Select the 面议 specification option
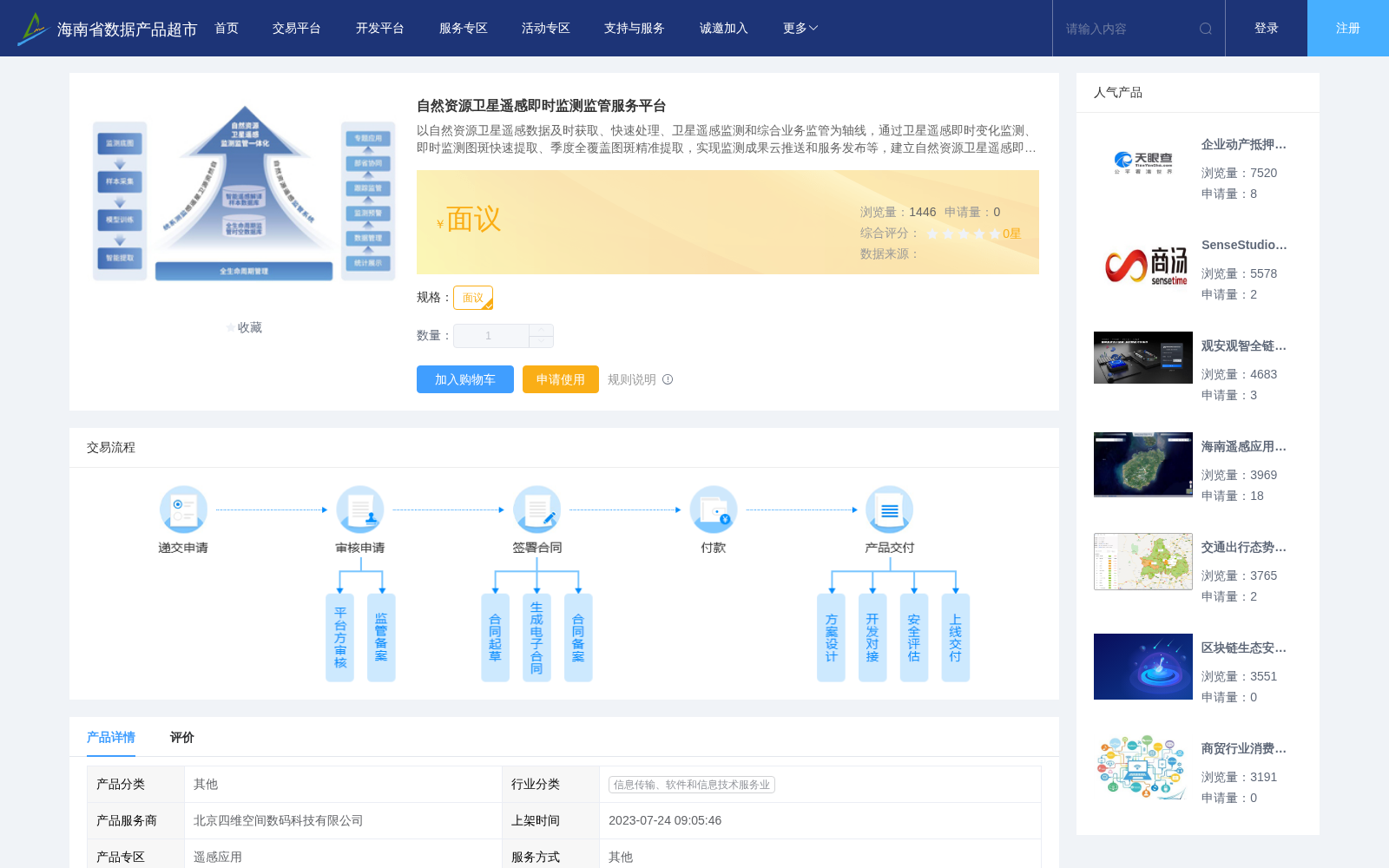The height and width of the screenshot is (868, 1389). (x=473, y=298)
